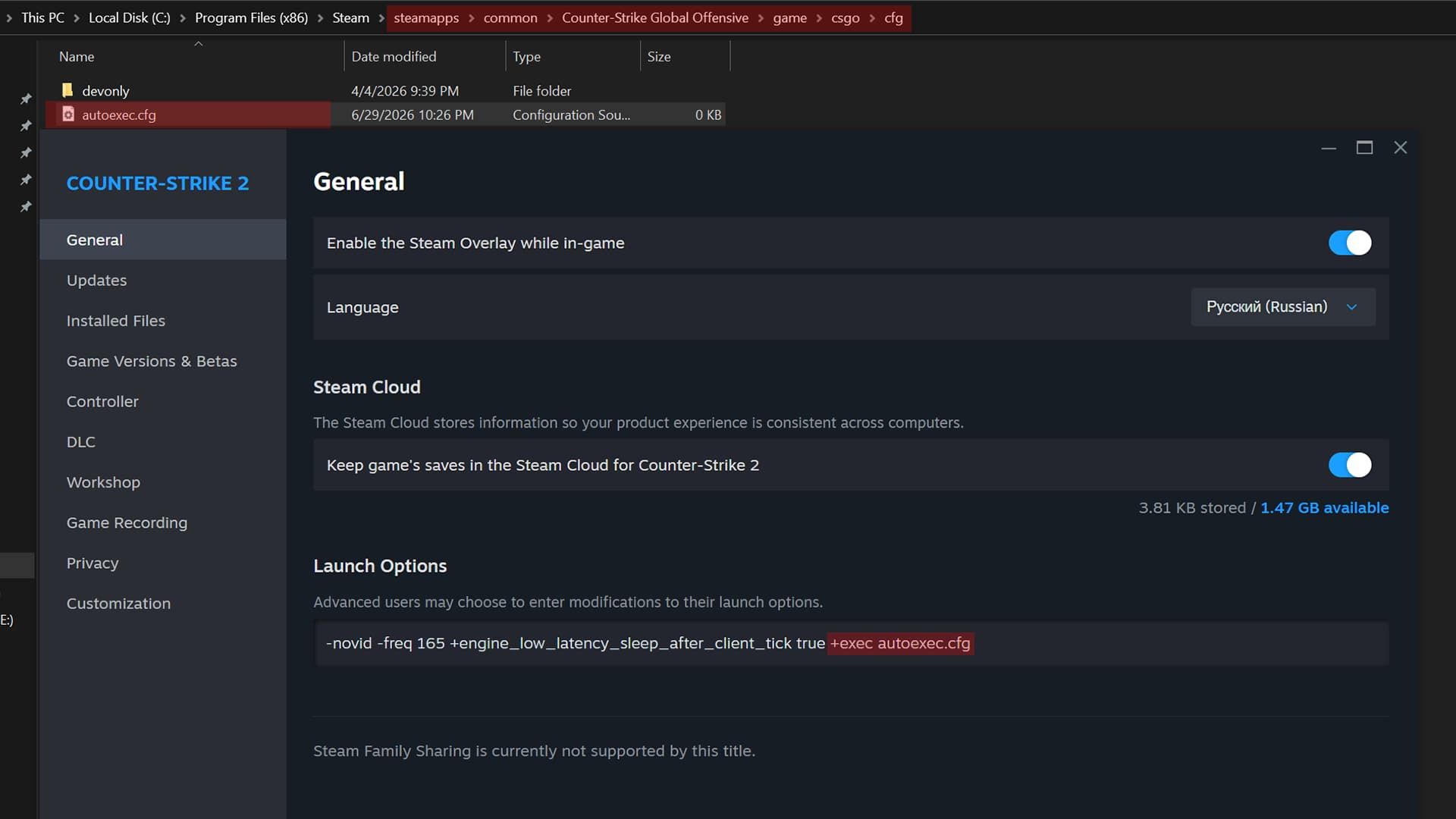Open the General settings tab
The width and height of the screenshot is (1456, 819).
[x=163, y=240]
